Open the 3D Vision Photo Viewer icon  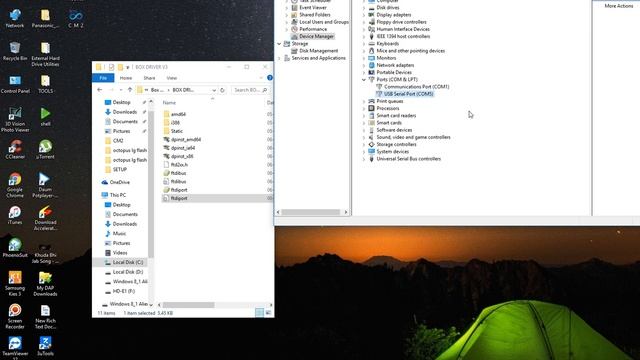[15, 119]
